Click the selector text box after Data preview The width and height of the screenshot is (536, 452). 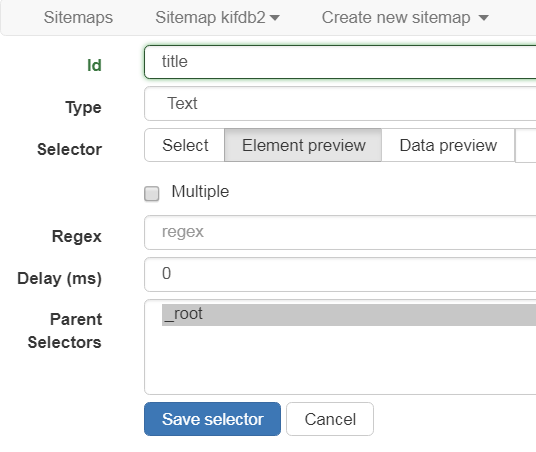[x=525, y=145]
